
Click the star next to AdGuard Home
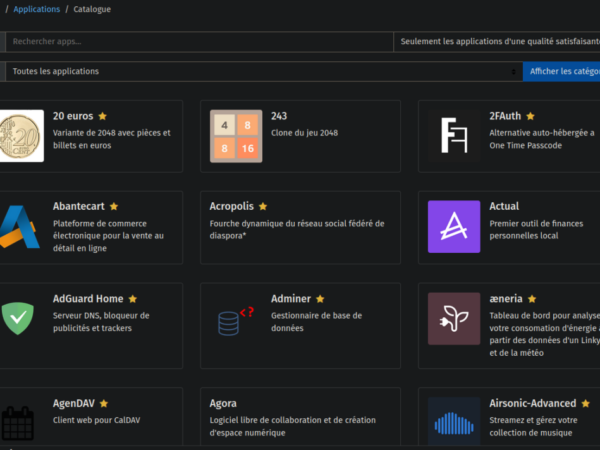(132, 299)
